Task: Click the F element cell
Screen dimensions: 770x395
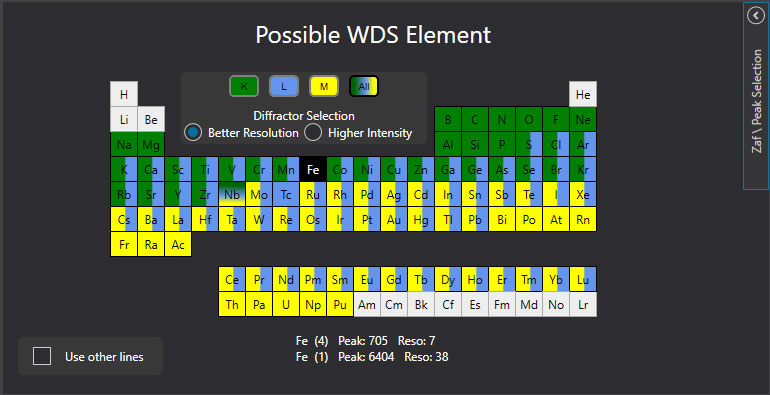Action: point(556,119)
